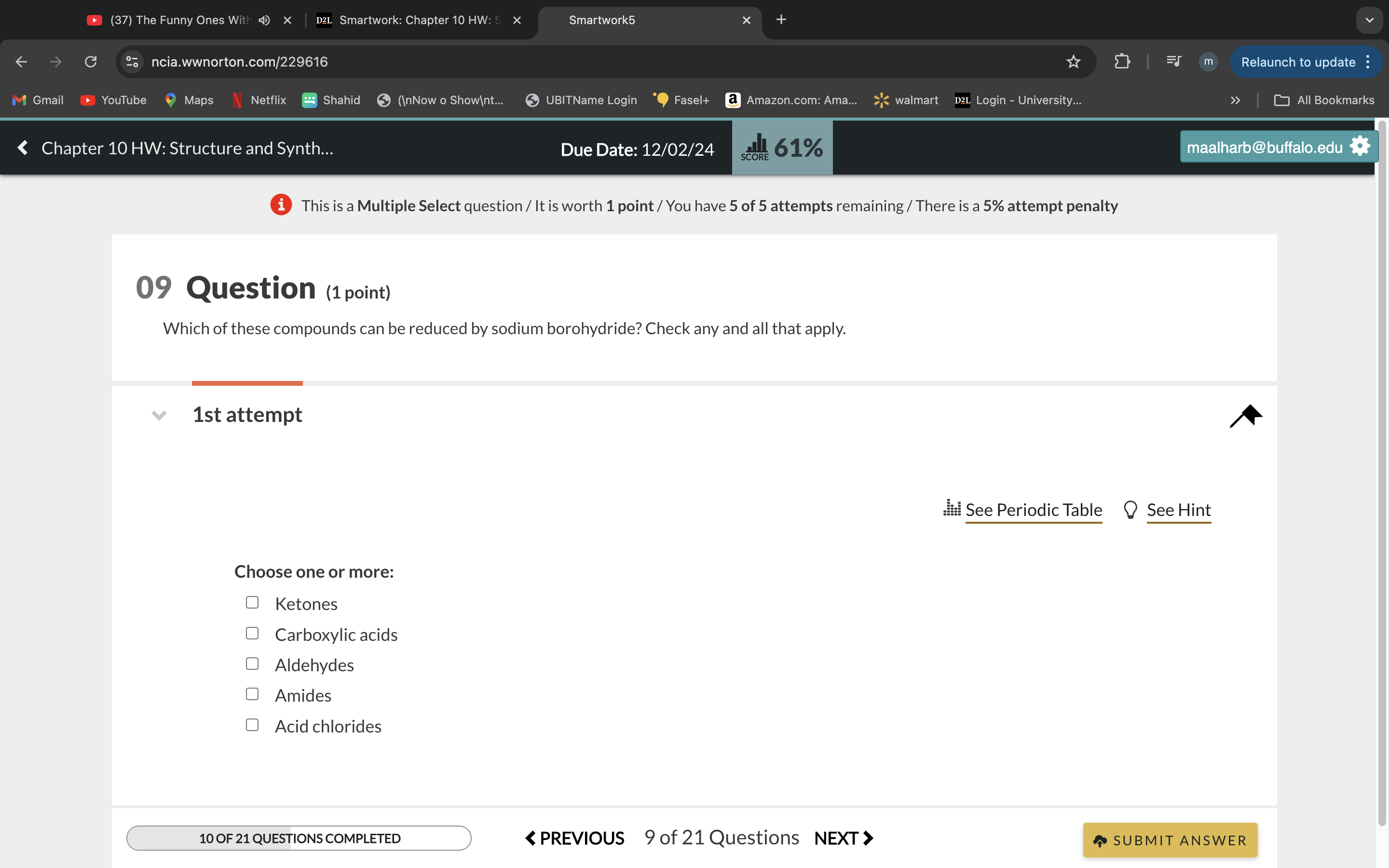Image resolution: width=1389 pixels, height=868 pixels.
Task: Click the info icon before the question instructions
Action: pyautogui.click(x=281, y=205)
